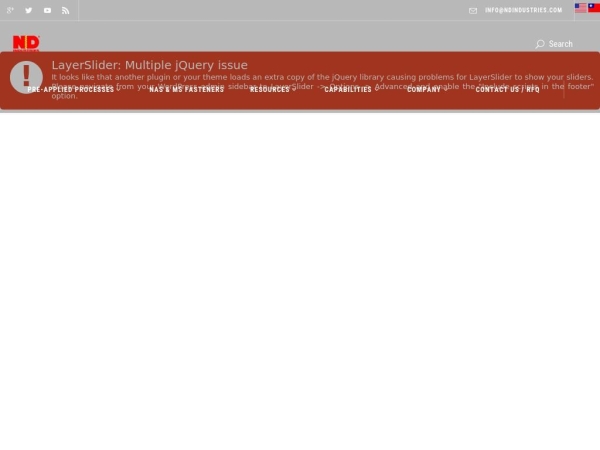This screenshot has height=450, width=600.
Task: Click the LayerSlider: Multiple jQuery issue heading
Action: [150, 65]
